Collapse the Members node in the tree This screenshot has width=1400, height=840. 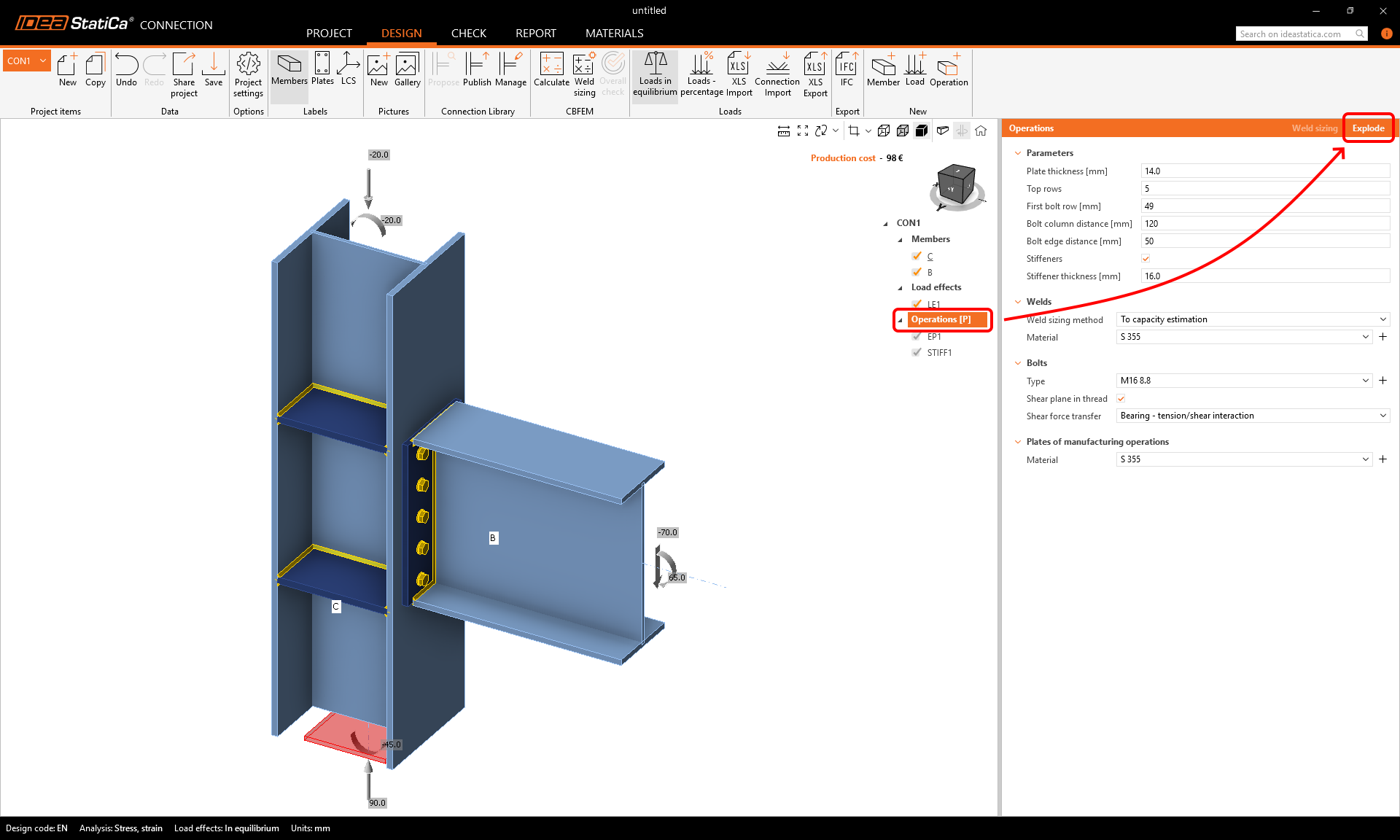tap(901, 238)
